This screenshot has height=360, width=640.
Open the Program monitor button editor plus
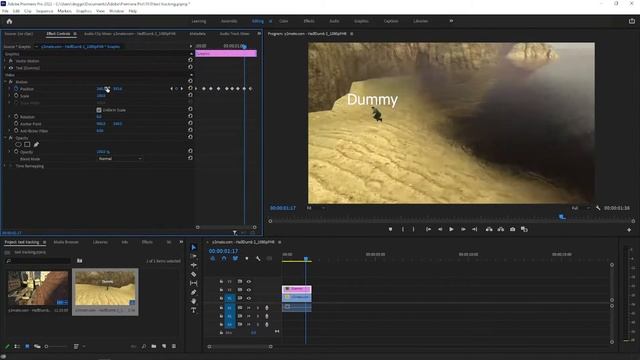pos(629,230)
